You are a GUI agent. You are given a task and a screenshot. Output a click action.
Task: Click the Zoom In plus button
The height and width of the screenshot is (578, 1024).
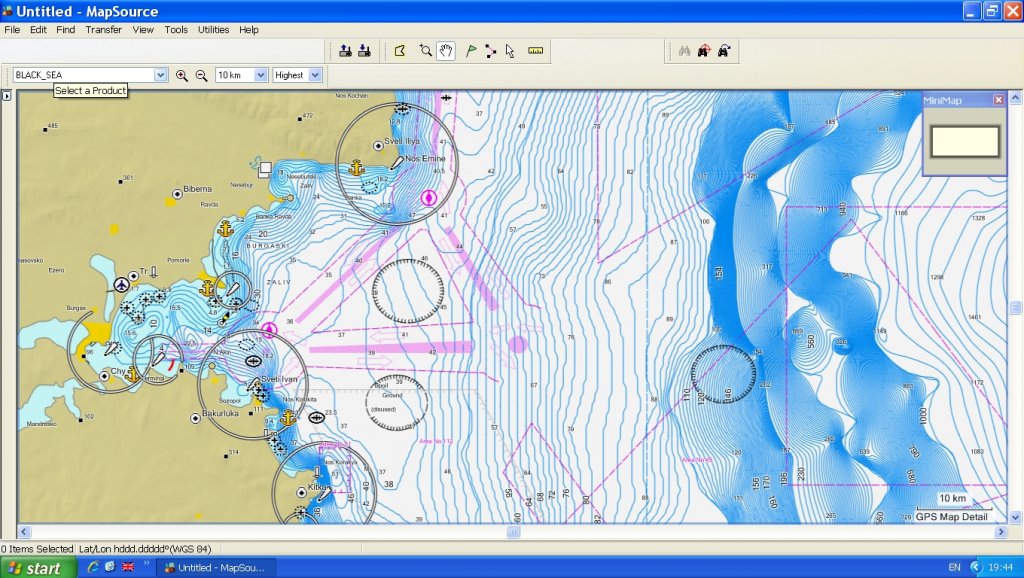(x=182, y=75)
